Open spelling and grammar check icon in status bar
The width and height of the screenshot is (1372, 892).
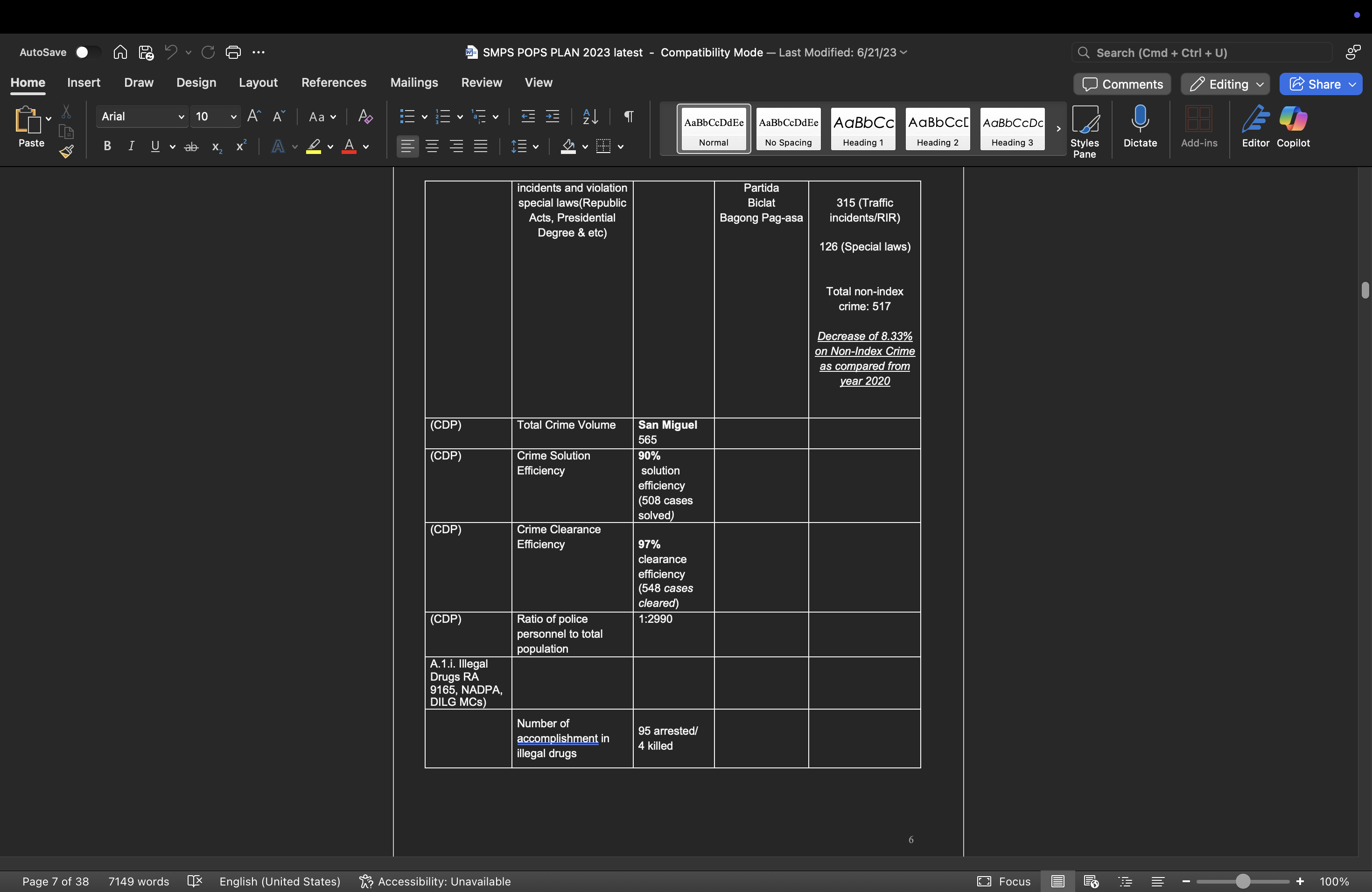click(195, 881)
